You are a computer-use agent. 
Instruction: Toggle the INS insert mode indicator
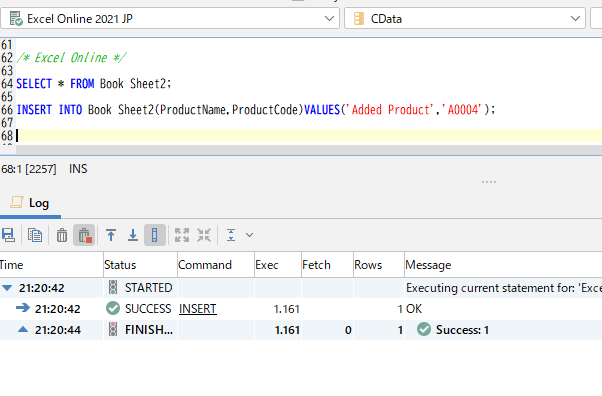pyautogui.click(x=78, y=169)
